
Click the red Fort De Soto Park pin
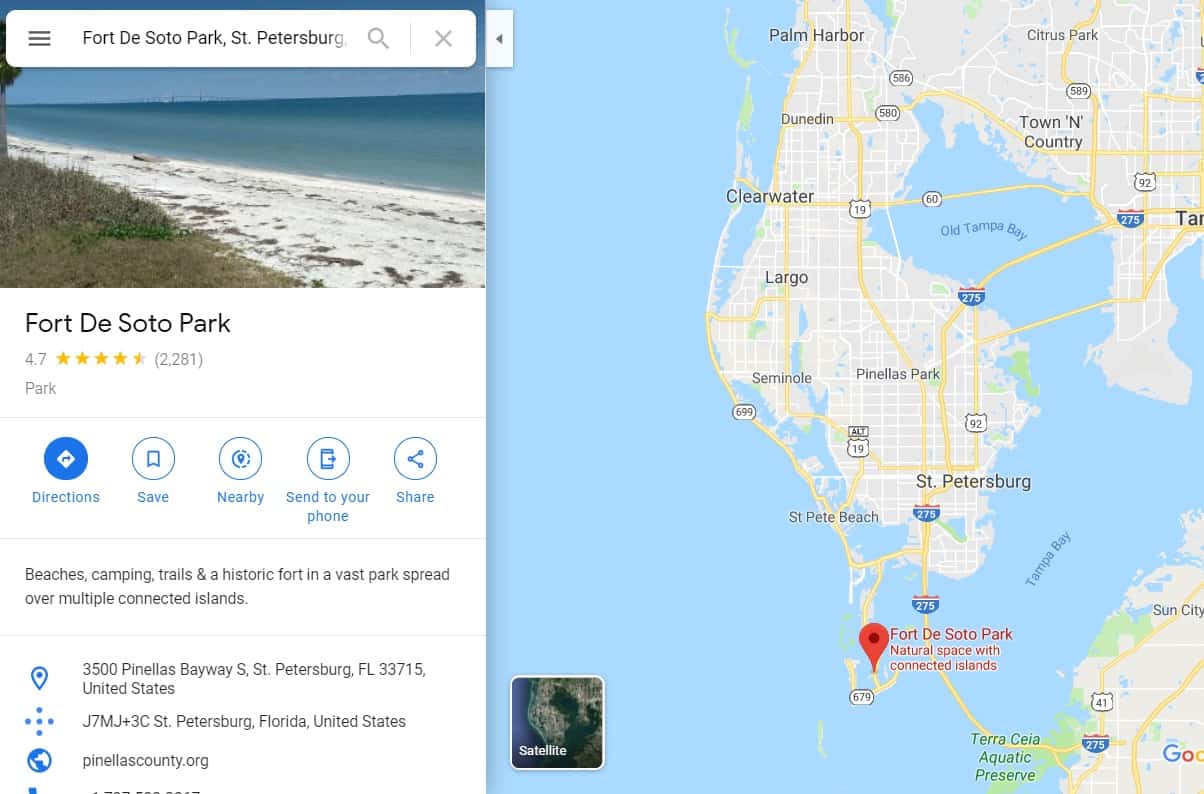(x=874, y=647)
